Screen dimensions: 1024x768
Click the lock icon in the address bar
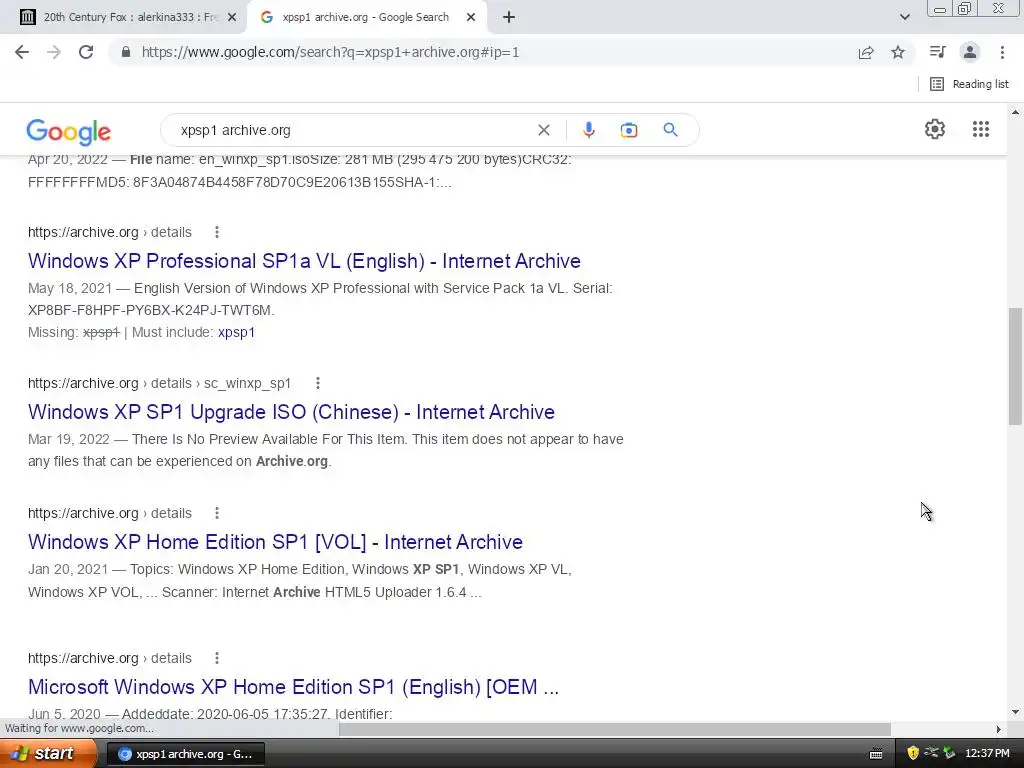click(126, 52)
